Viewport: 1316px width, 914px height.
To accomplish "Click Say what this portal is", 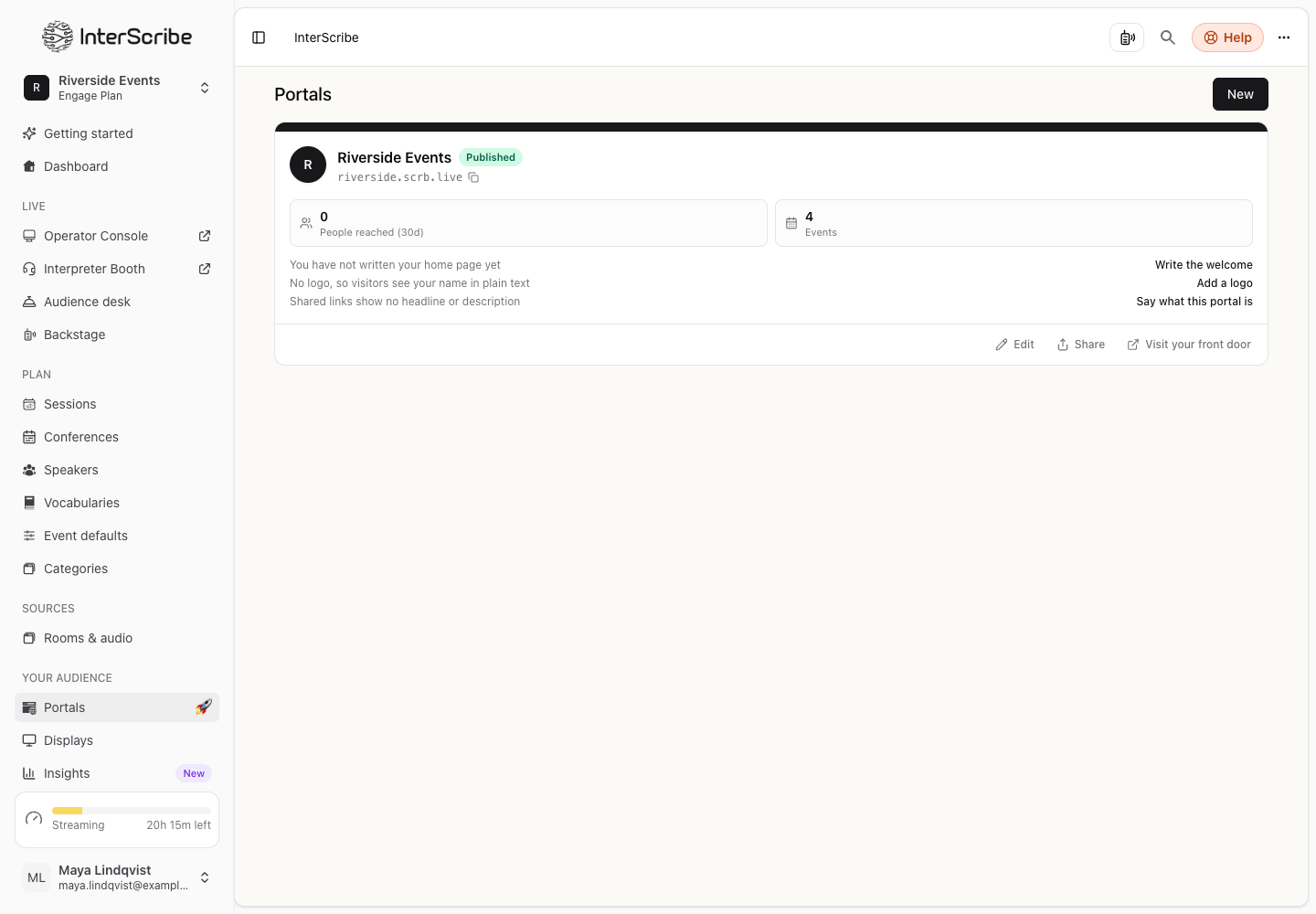I will coord(1194,302).
